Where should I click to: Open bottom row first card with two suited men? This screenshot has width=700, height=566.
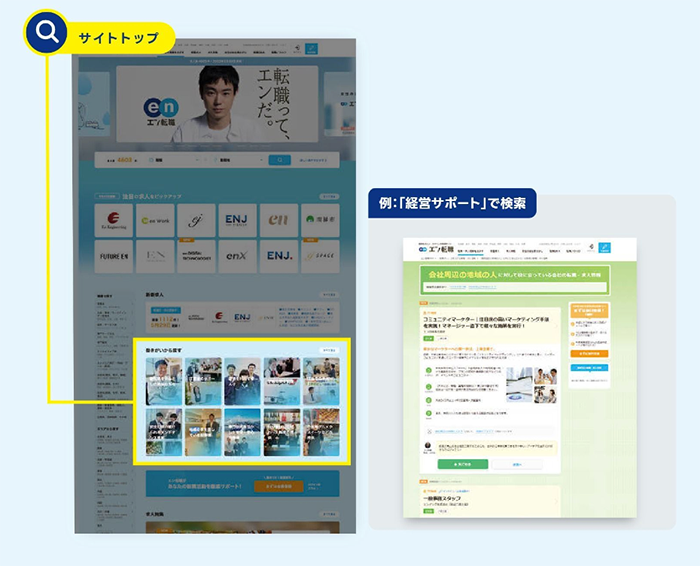coord(164,432)
